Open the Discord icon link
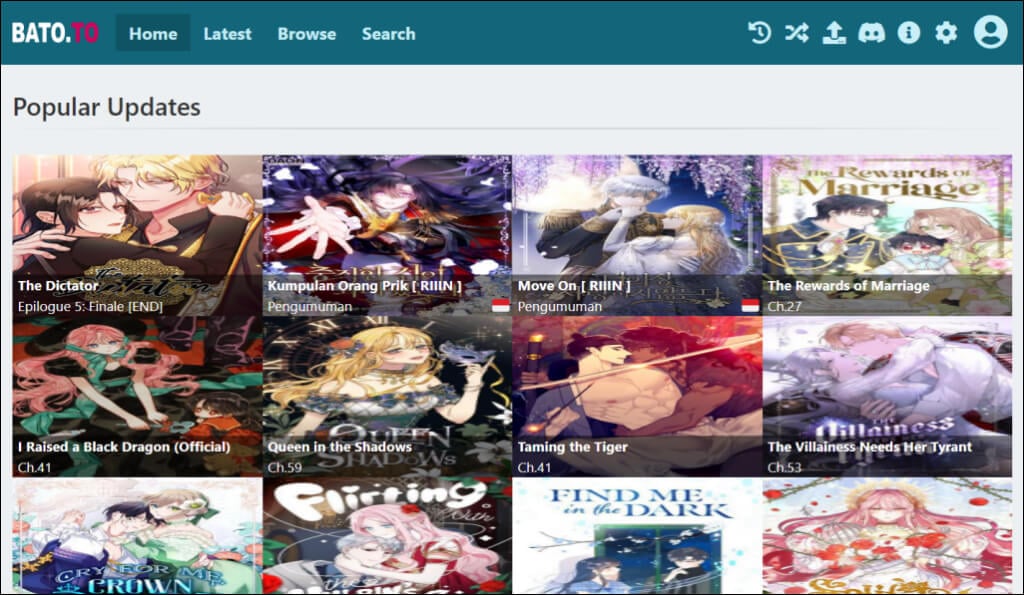Screen dimensions: 1024x595 pos(871,33)
